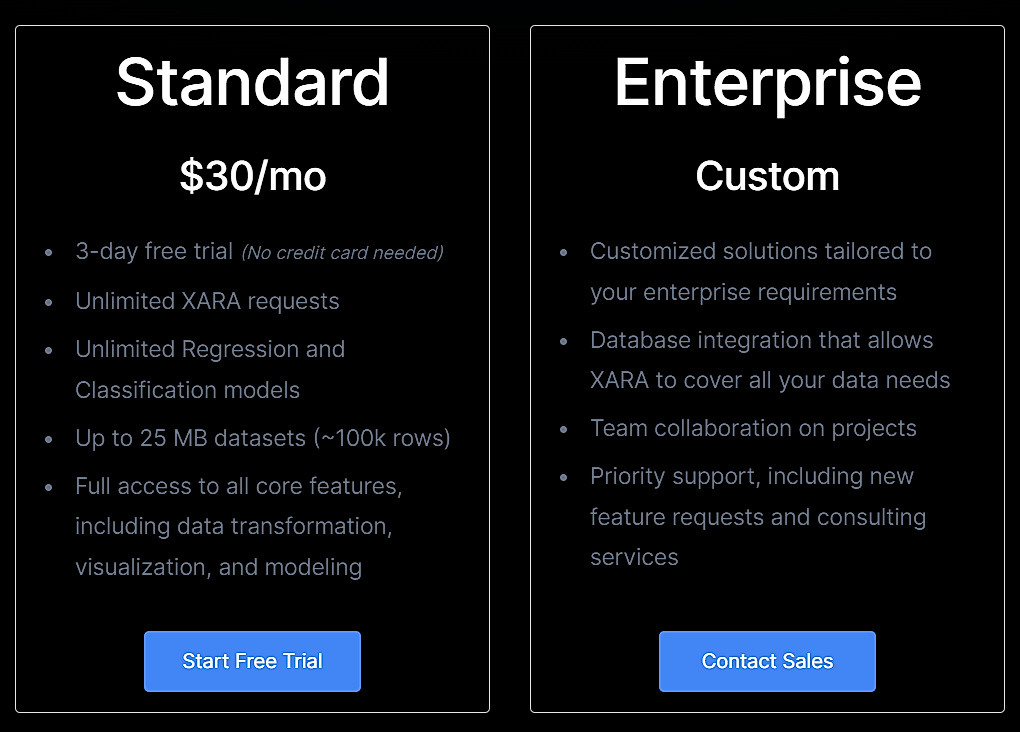Select the Customized solutions bullet point
1020x732 pixels.
pos(761,271)
